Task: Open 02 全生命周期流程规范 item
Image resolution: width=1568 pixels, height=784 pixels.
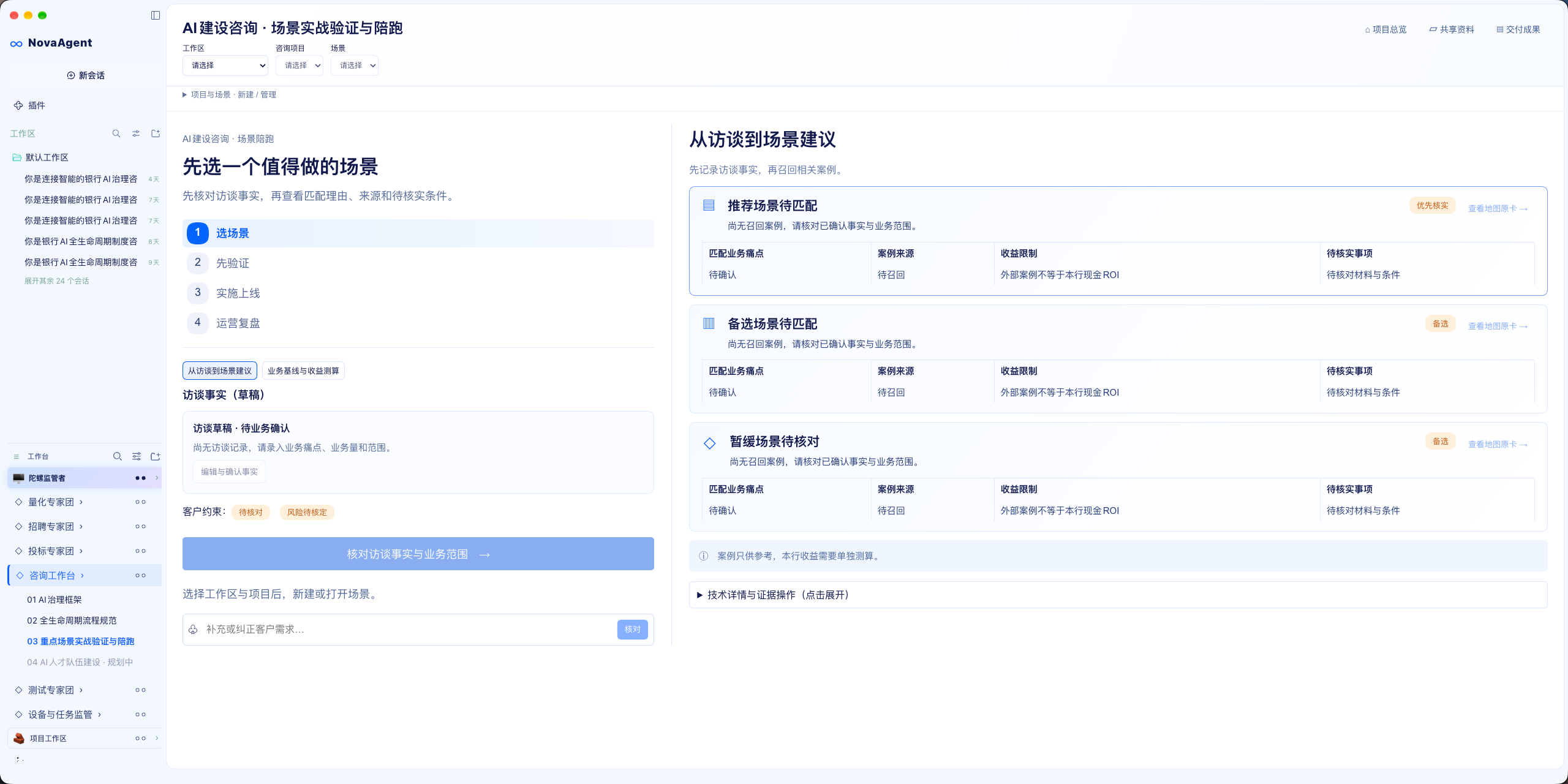Action: [x=72, y=620]
